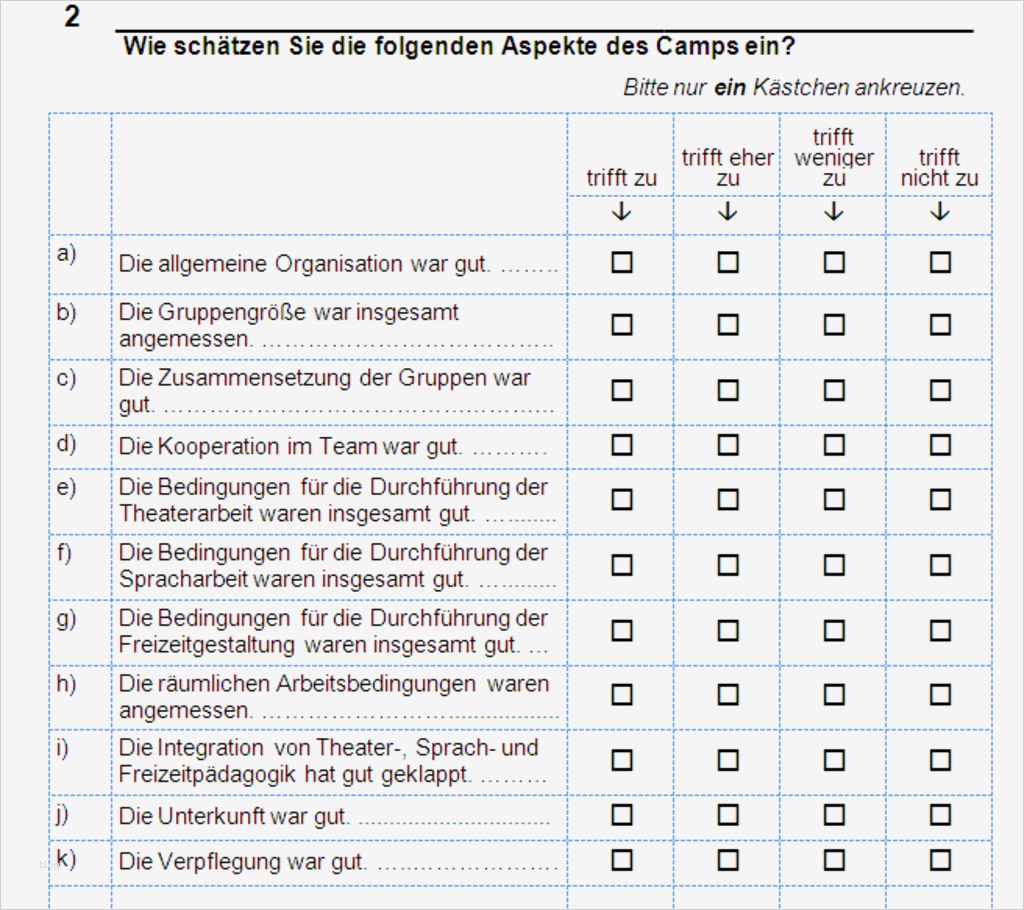
Task: Click the question heading about Camp aspects
Action: point(459,47)
